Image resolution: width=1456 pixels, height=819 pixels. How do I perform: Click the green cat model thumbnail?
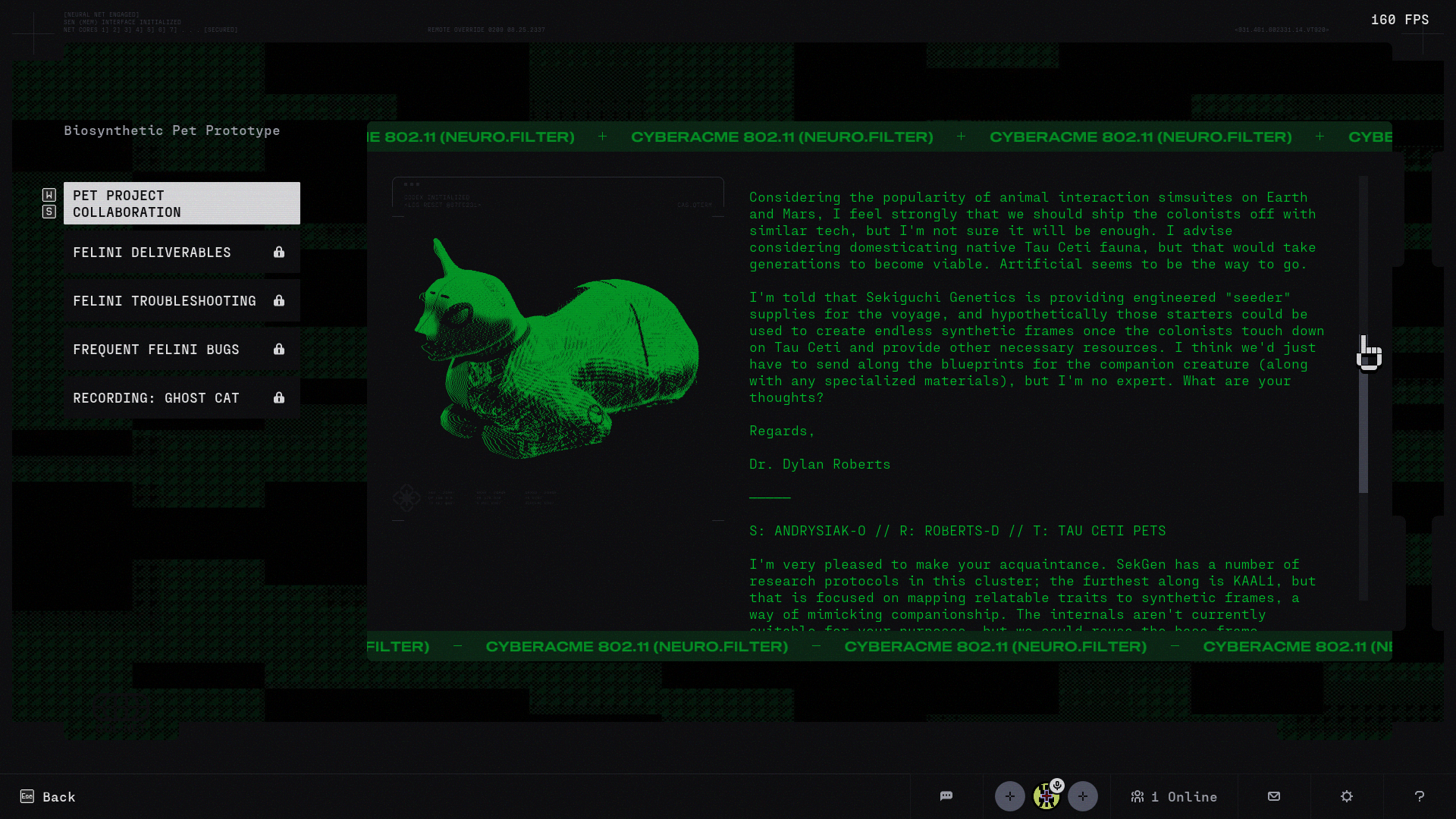[x=557, y=349]
